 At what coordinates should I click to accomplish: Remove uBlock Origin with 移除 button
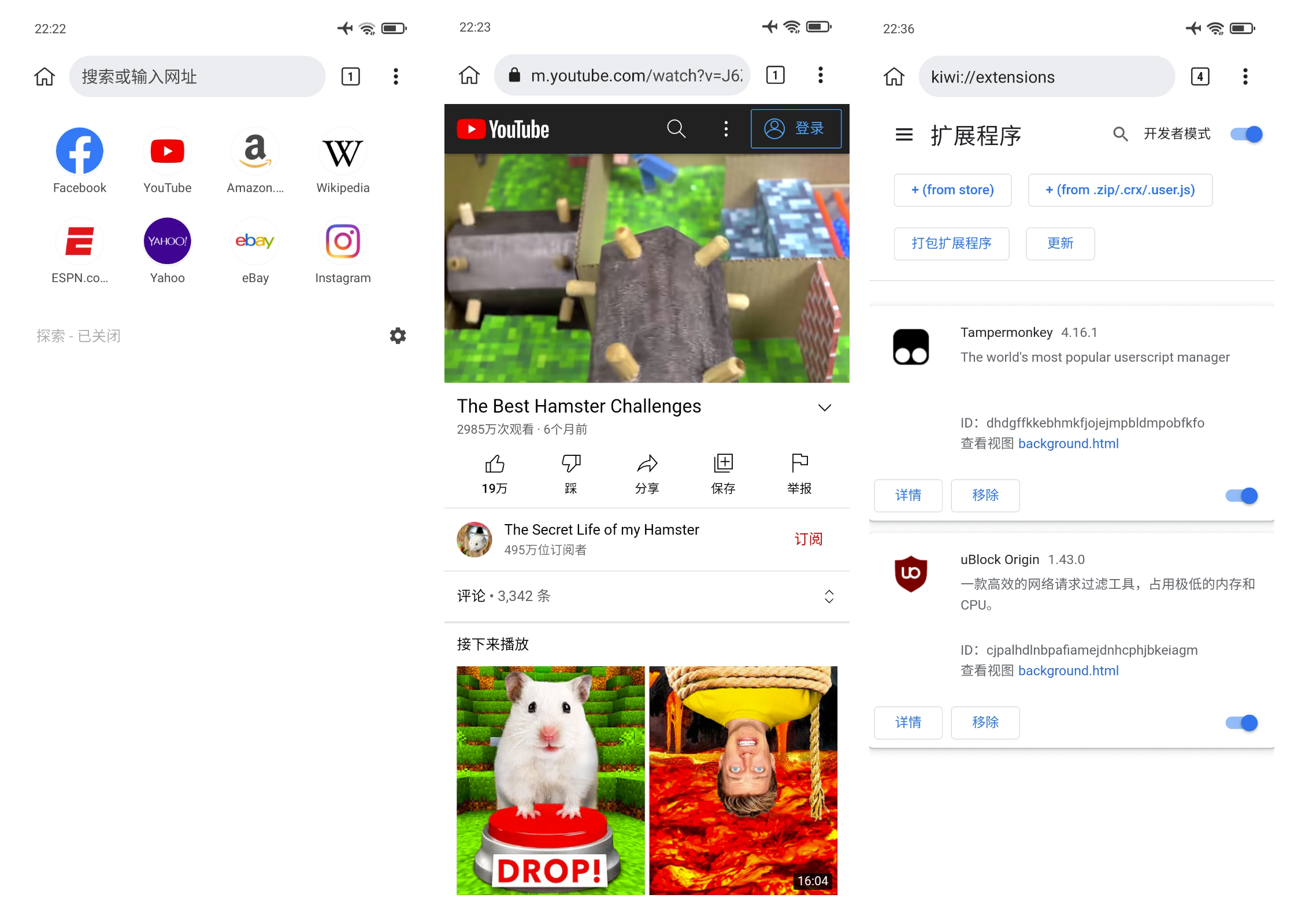point(985,722)
